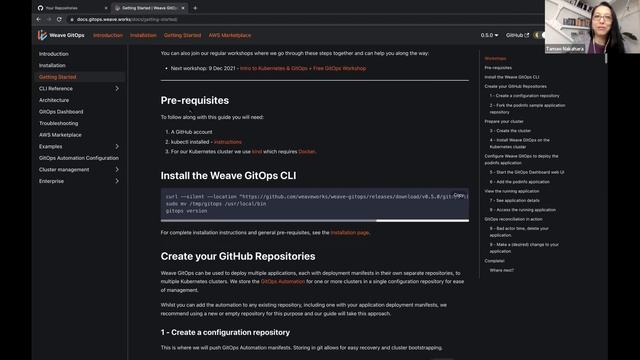
Task: Jump to 2 - Fork the podinfo sample in contents
Action: pos(527,109)
